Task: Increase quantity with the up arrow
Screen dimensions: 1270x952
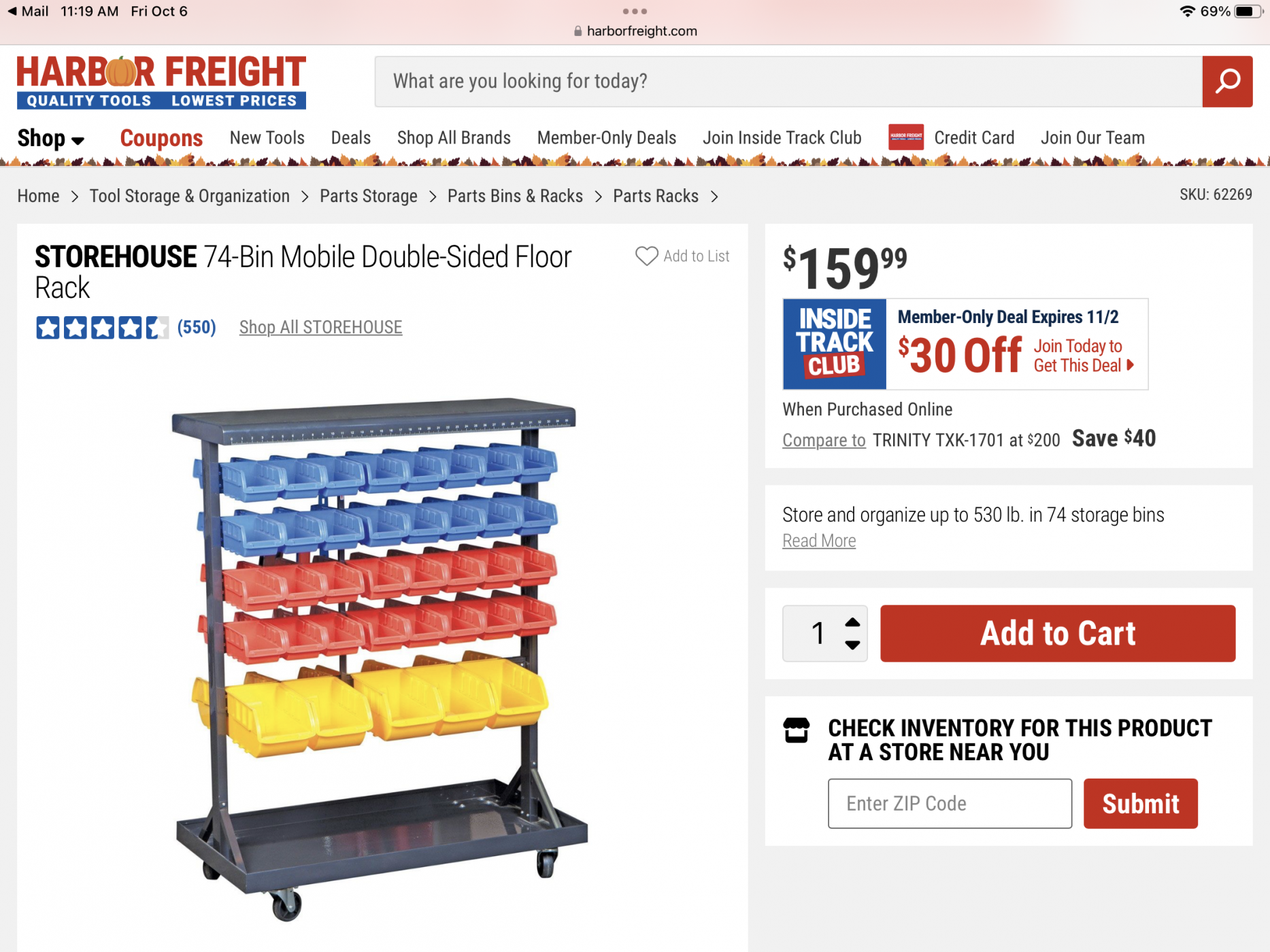Action: coord(852,622)
